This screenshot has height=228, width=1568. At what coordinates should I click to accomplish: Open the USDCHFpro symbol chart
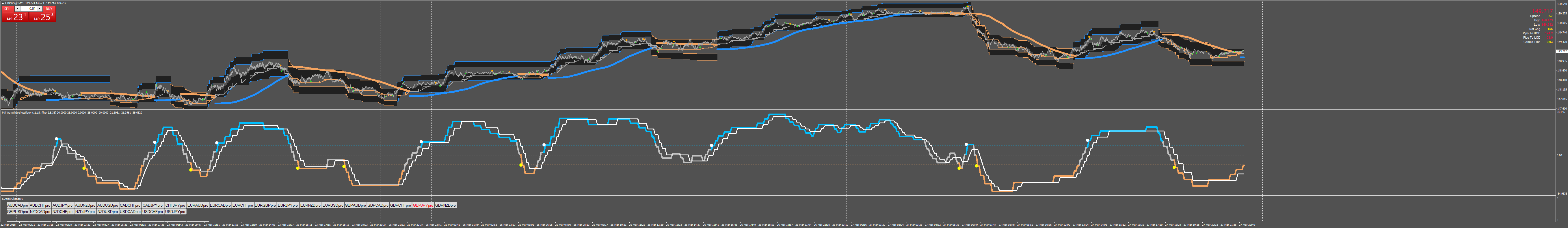coord(153,212)
